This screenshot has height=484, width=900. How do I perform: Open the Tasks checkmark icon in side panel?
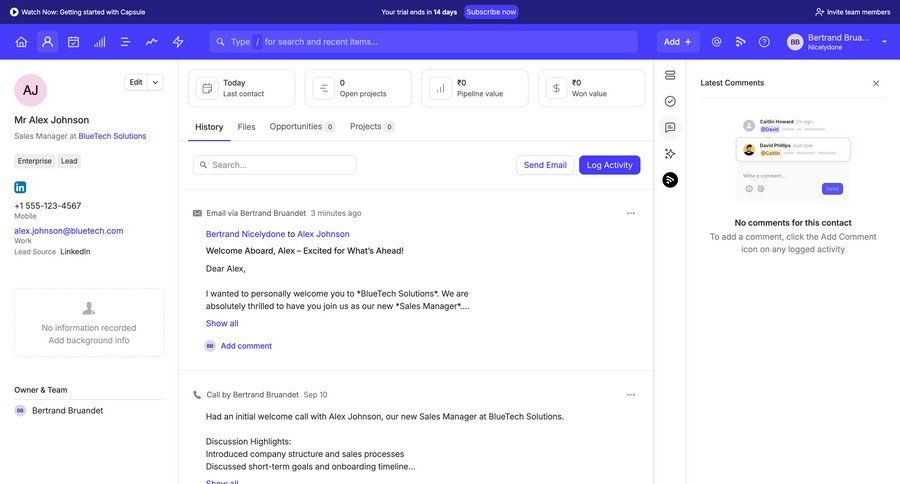tap(670, 101)
